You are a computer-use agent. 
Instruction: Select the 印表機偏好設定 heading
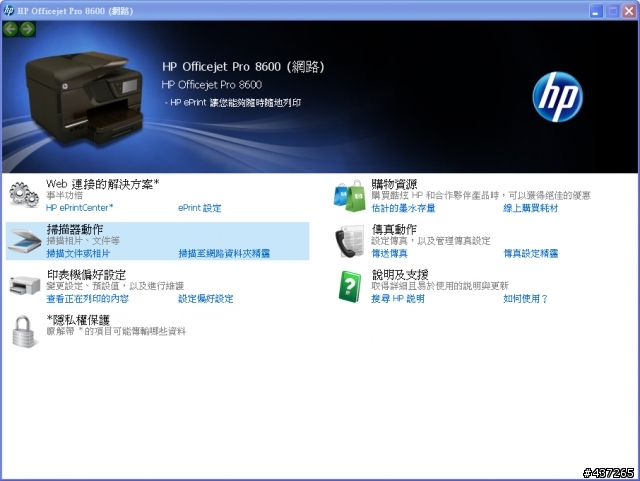tap(86, 275)
